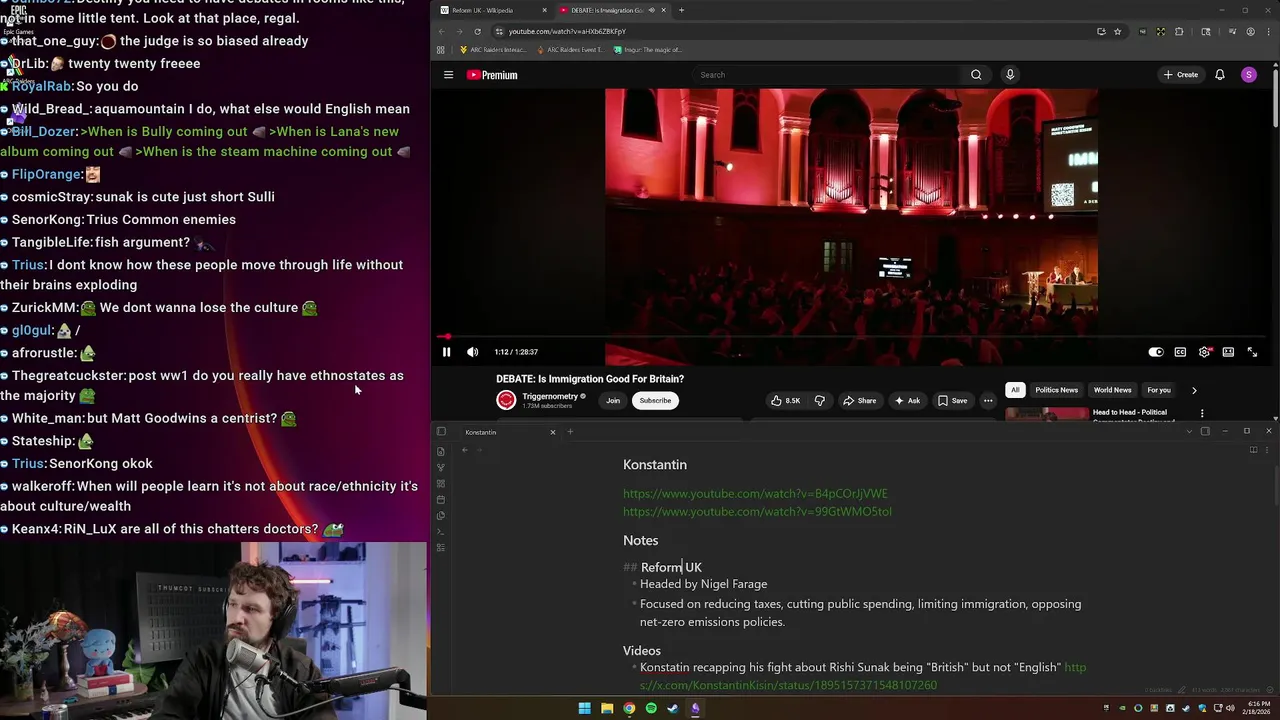Click the Ask button under video

[x=907, y=401]
